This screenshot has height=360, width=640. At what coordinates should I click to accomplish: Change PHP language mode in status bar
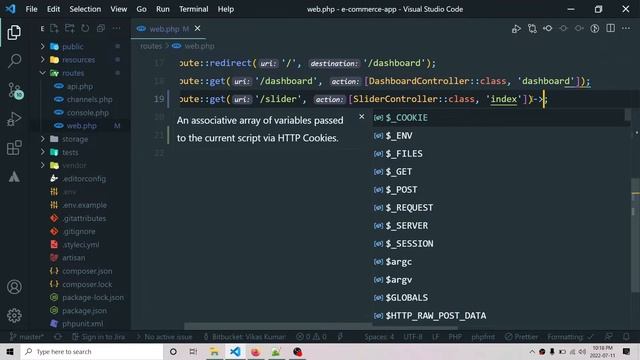pos(455,337)
